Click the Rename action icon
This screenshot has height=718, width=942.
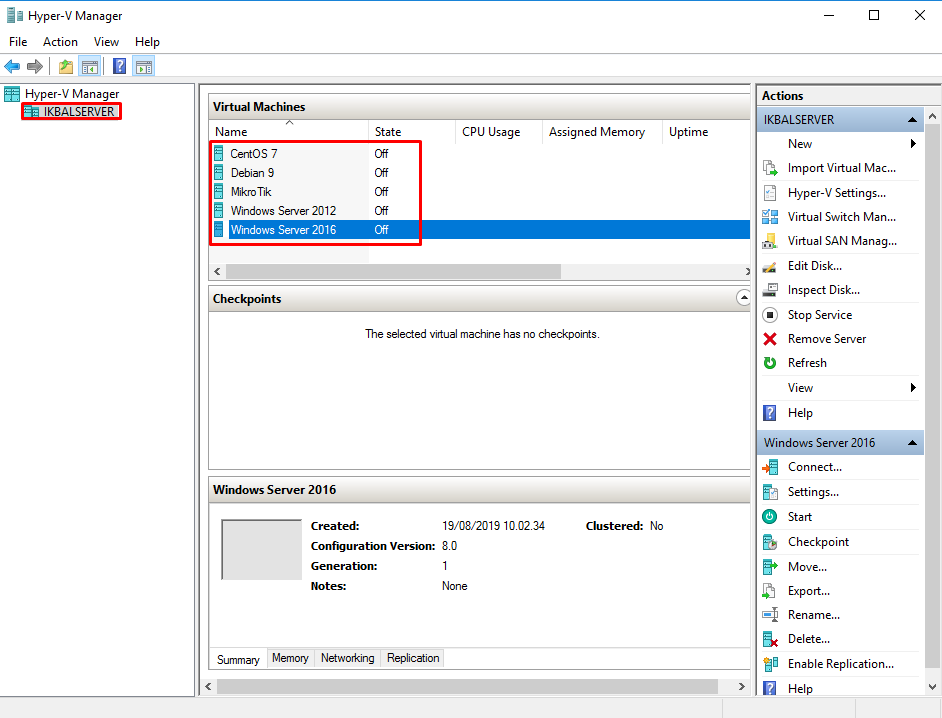[770, 615]
